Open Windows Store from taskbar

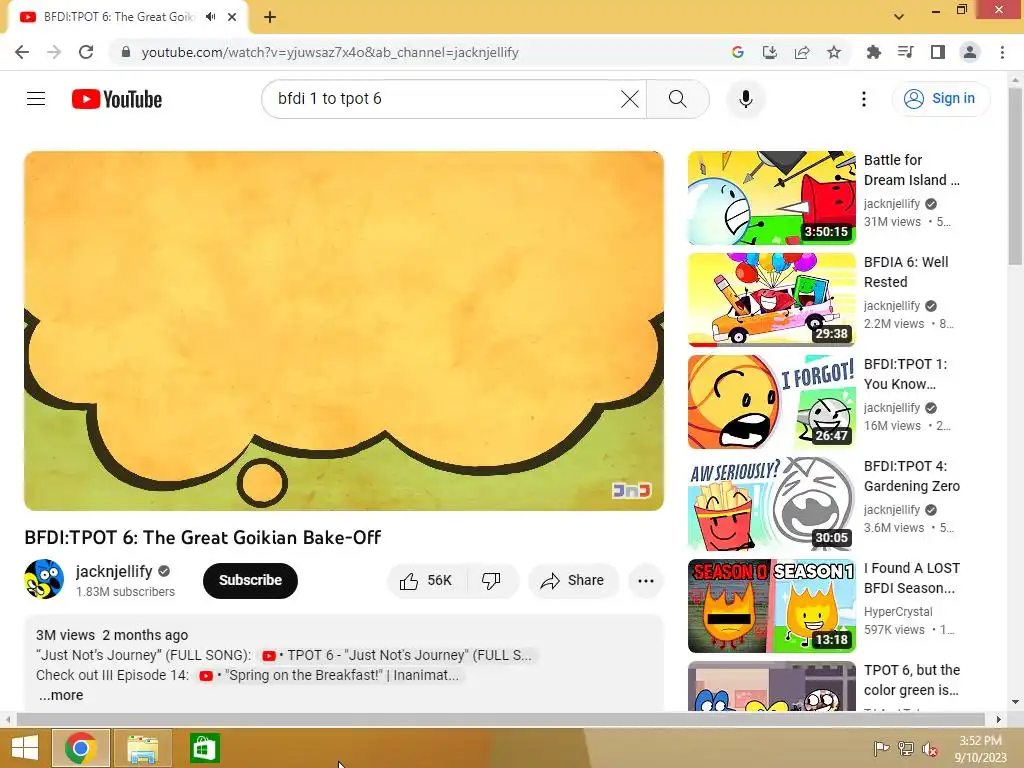204,748
